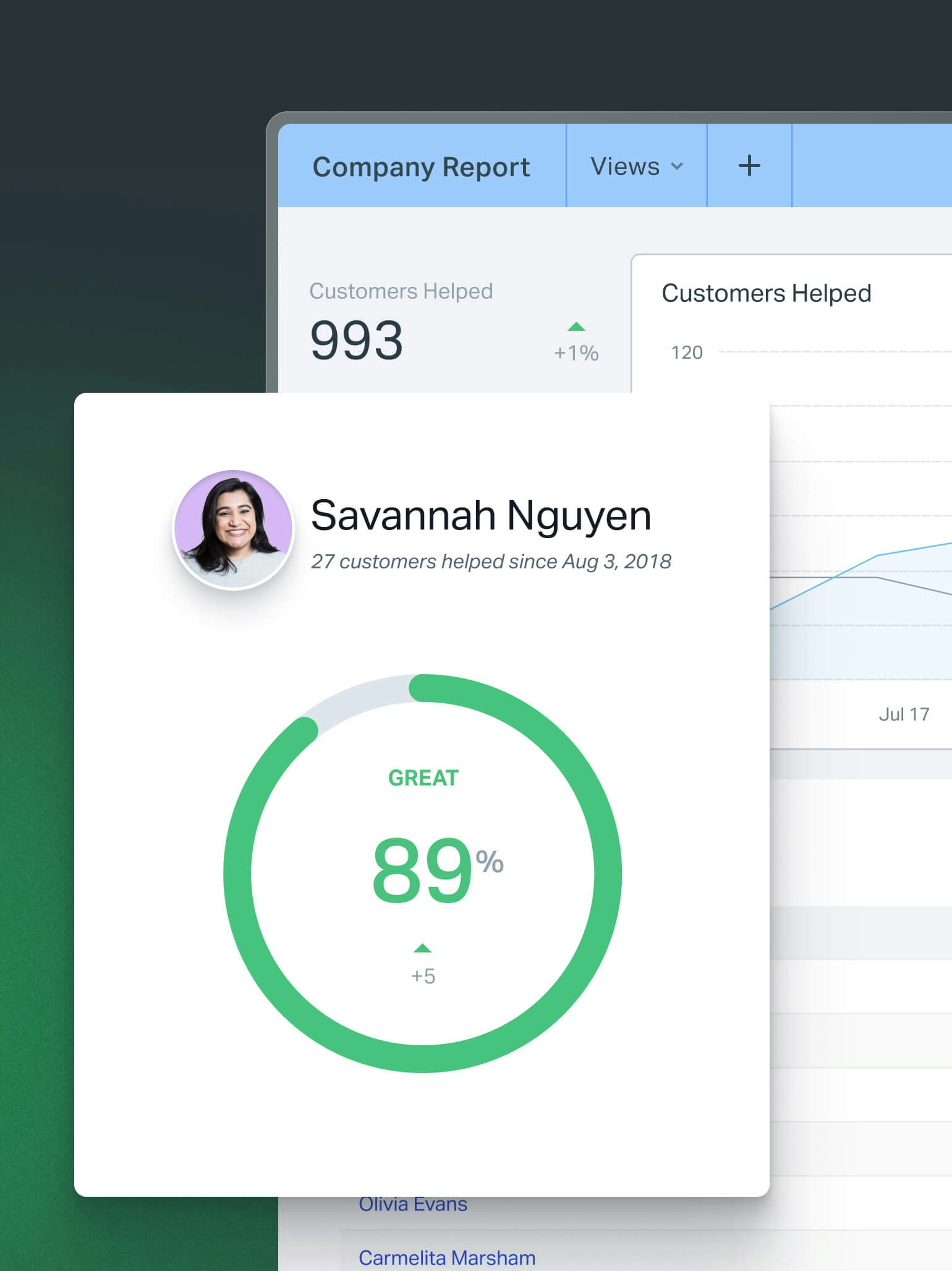This screenshot has width=952, height=1271.
Task: Click the Customers Helped chart title
Action: (766, 293)
